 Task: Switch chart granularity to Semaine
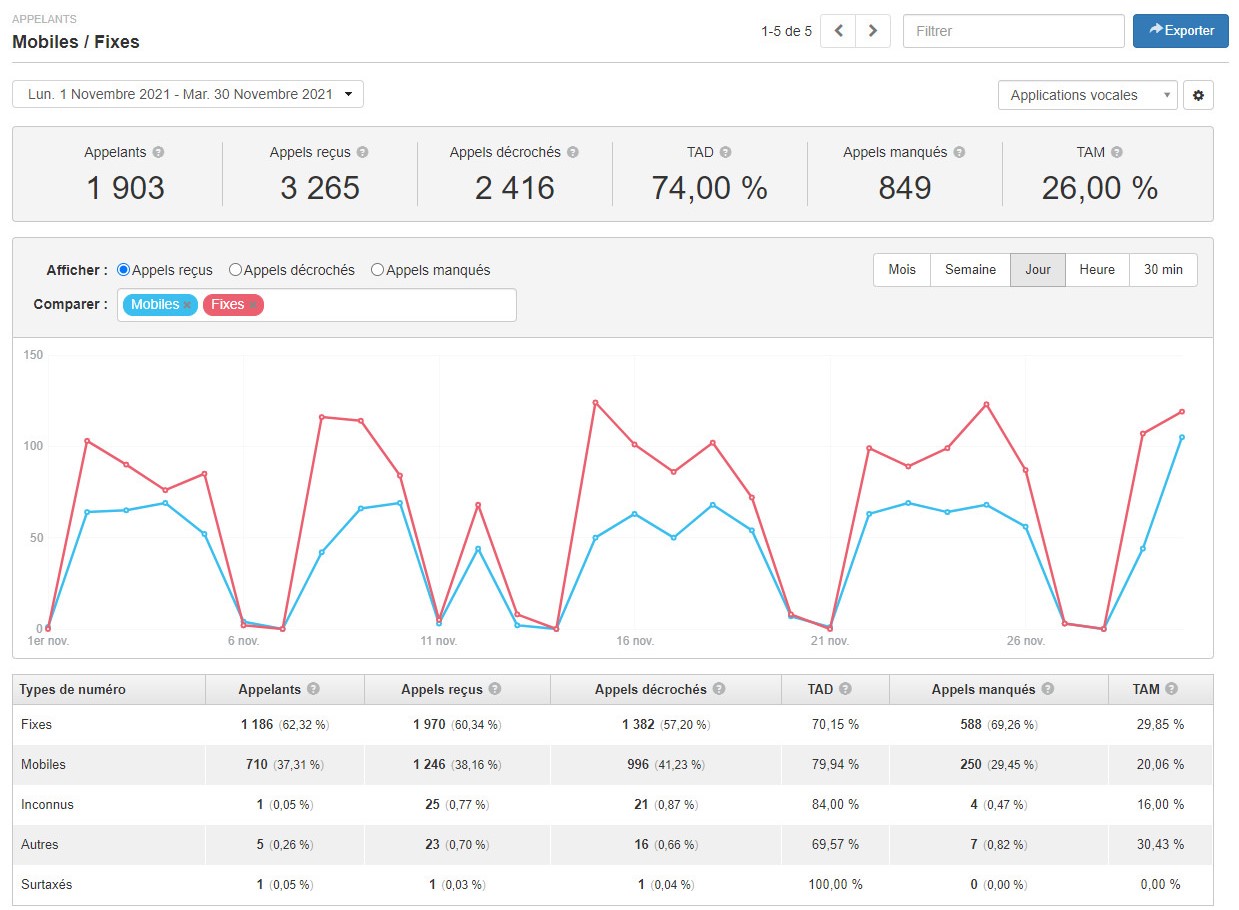click(970, 270)
